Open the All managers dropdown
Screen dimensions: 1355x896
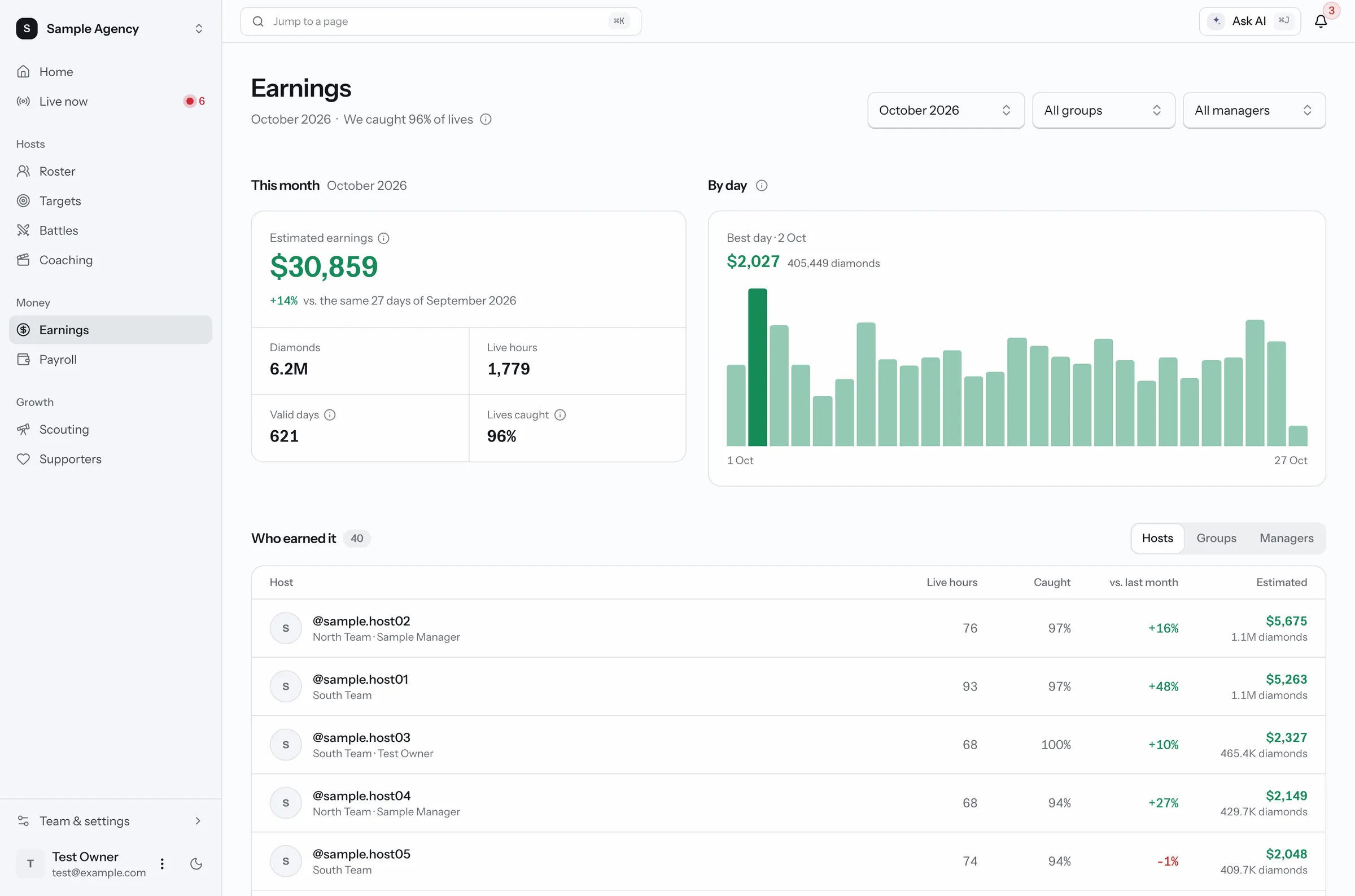click(x=1254, y=110)
